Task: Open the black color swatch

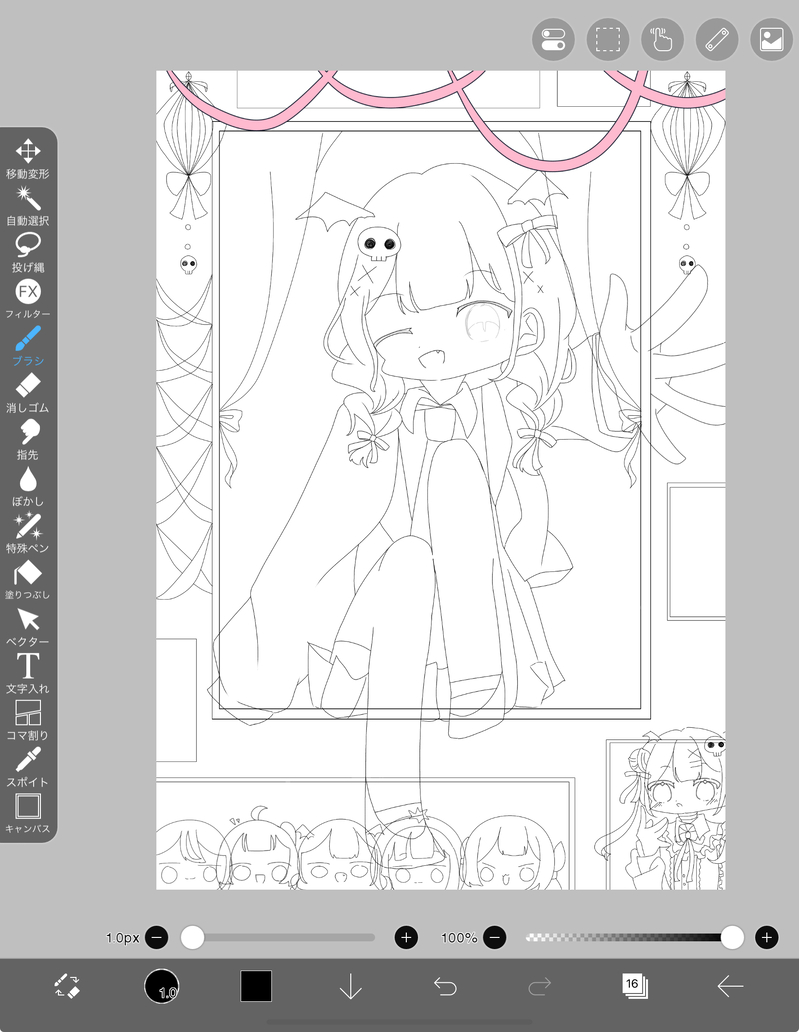Action: [x=256, y=986]
